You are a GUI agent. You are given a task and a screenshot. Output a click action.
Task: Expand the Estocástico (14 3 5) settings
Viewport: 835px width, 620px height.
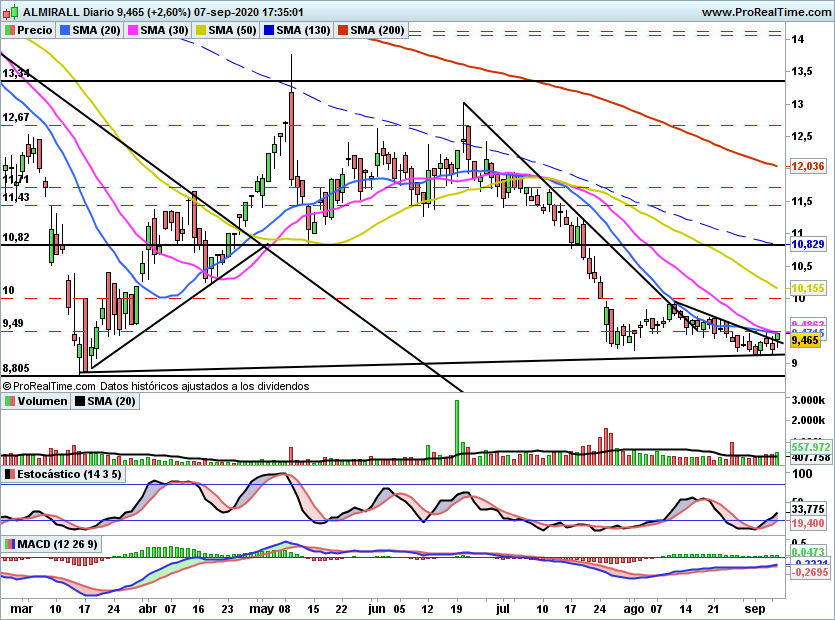coord(70,473)
